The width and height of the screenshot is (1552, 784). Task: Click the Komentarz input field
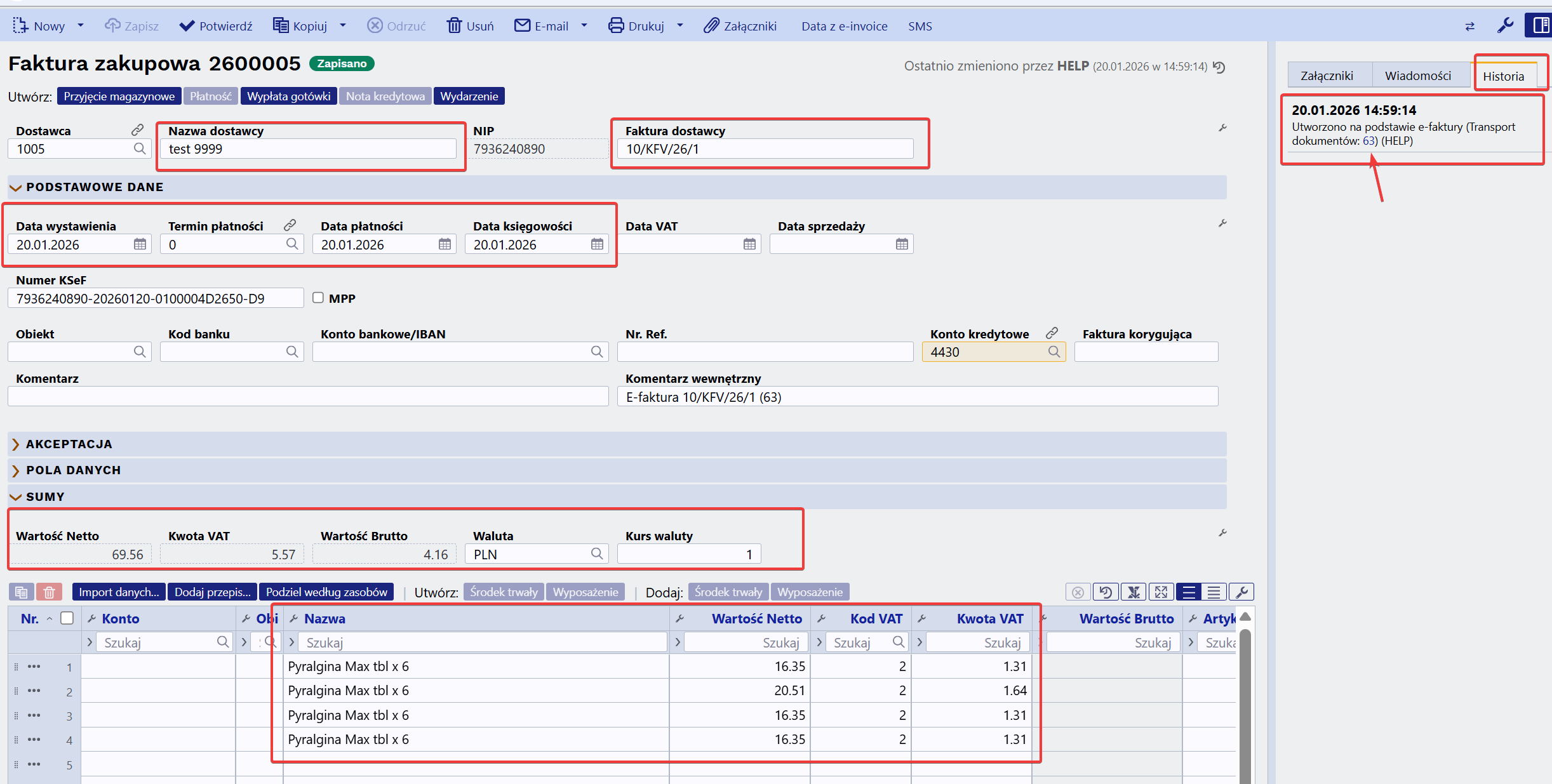(308, 397)
